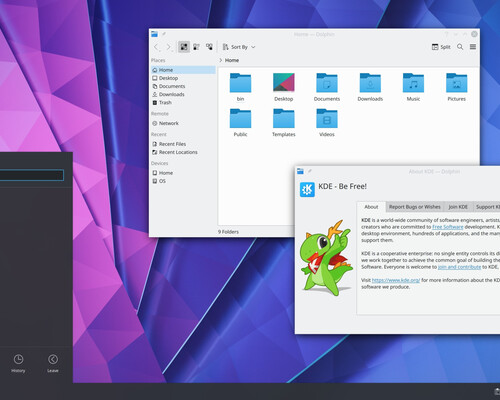Click the KDE logo in About dialog

307,190
